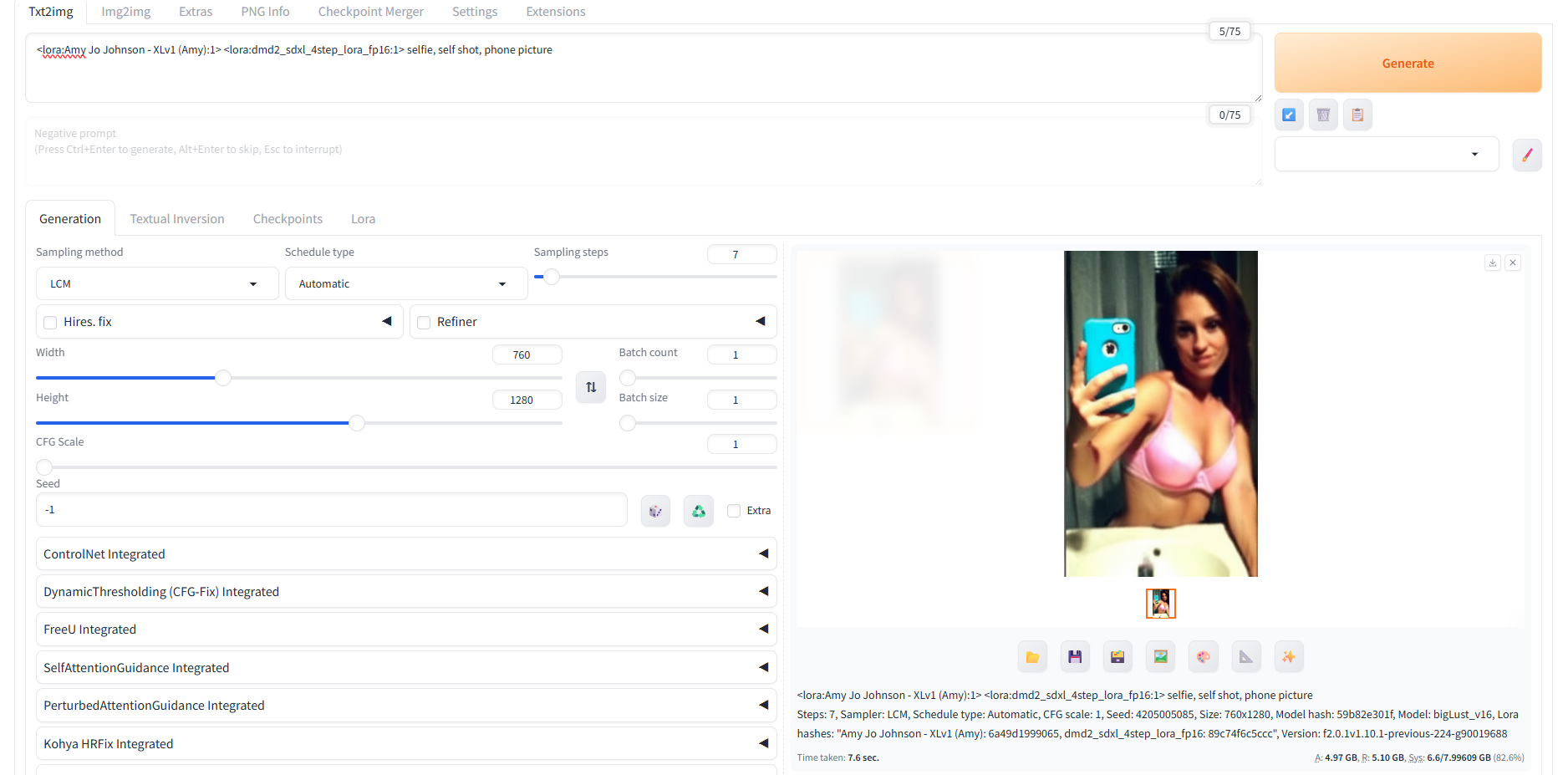
Task: Expand ControlNet Integrated panel
Action: (406, 553)
